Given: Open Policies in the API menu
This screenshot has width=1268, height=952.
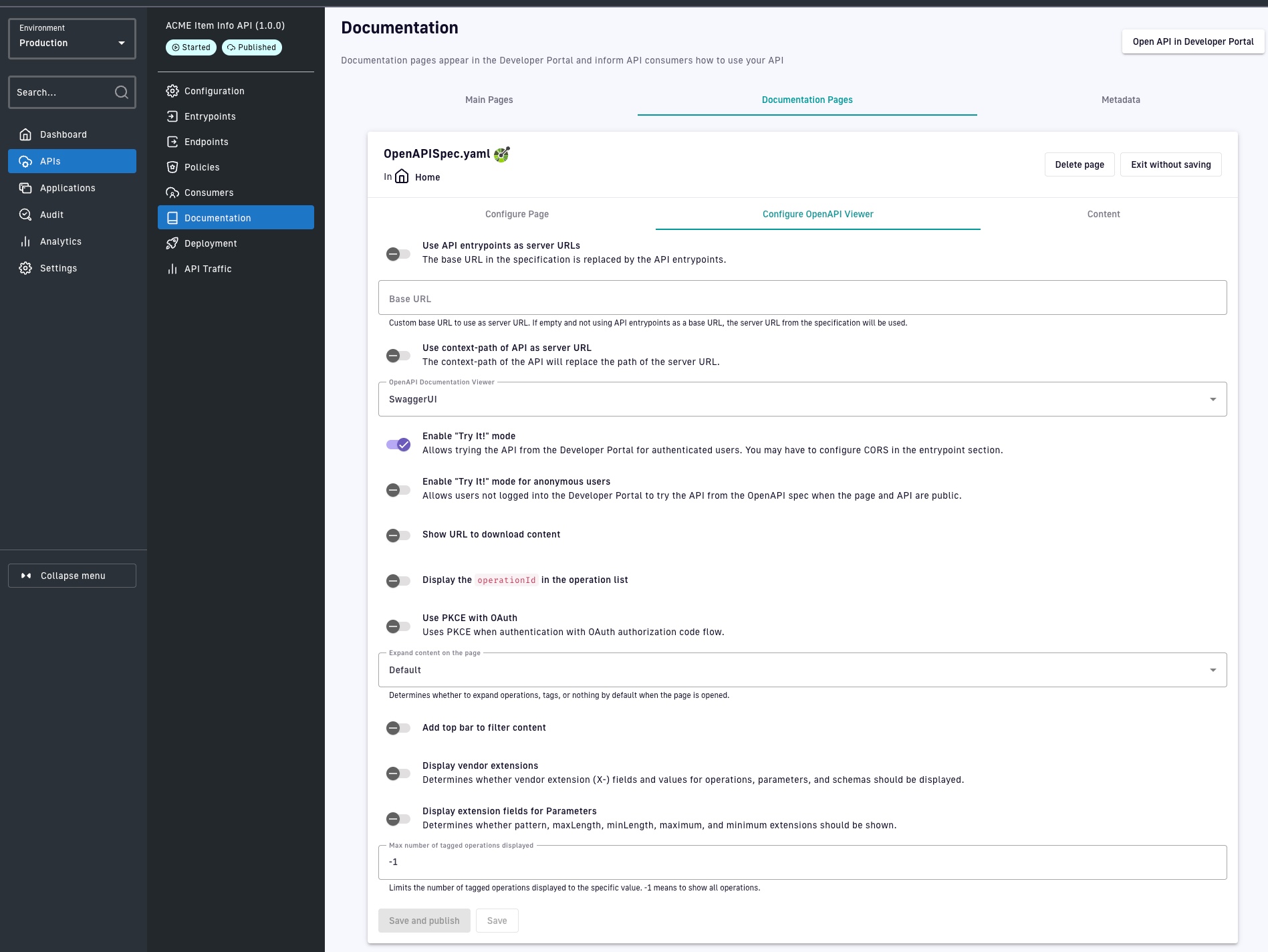Looking at the screenshot, I should pos(236,167).
